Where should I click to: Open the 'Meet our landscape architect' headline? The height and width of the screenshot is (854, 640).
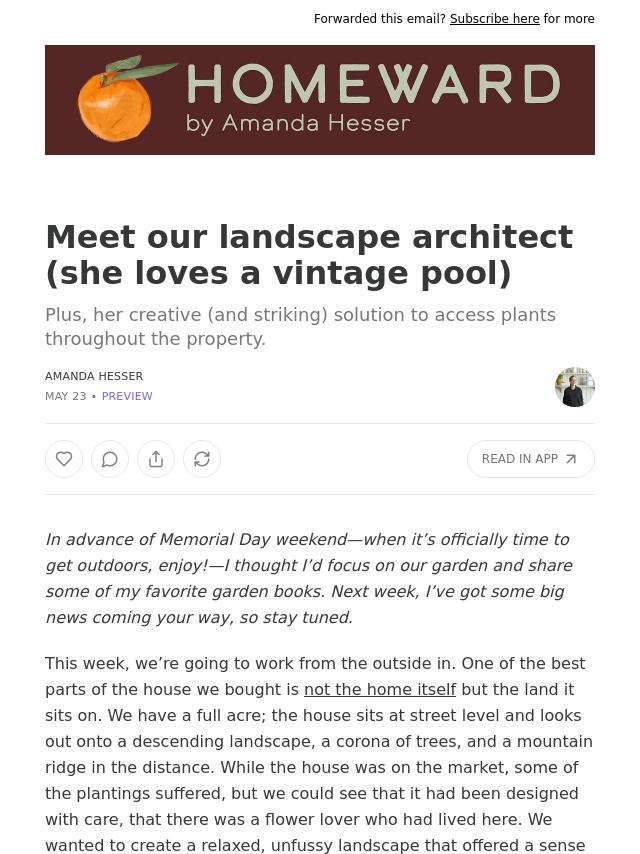[309, 254]
